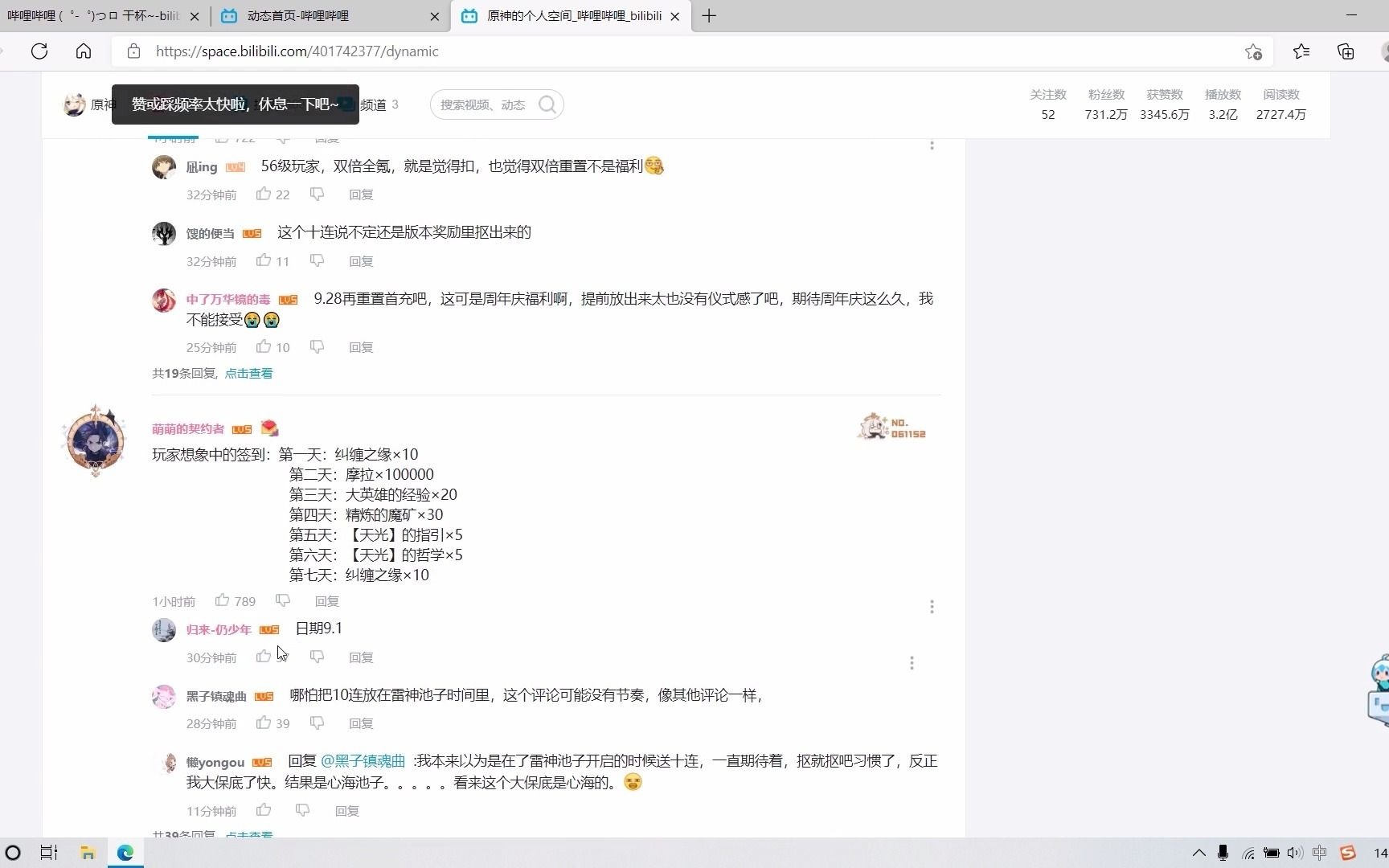This screenshot has width=1389, height=868.
Task: Click 萌萌的契约者 large avatar
Action: [96, 440]
